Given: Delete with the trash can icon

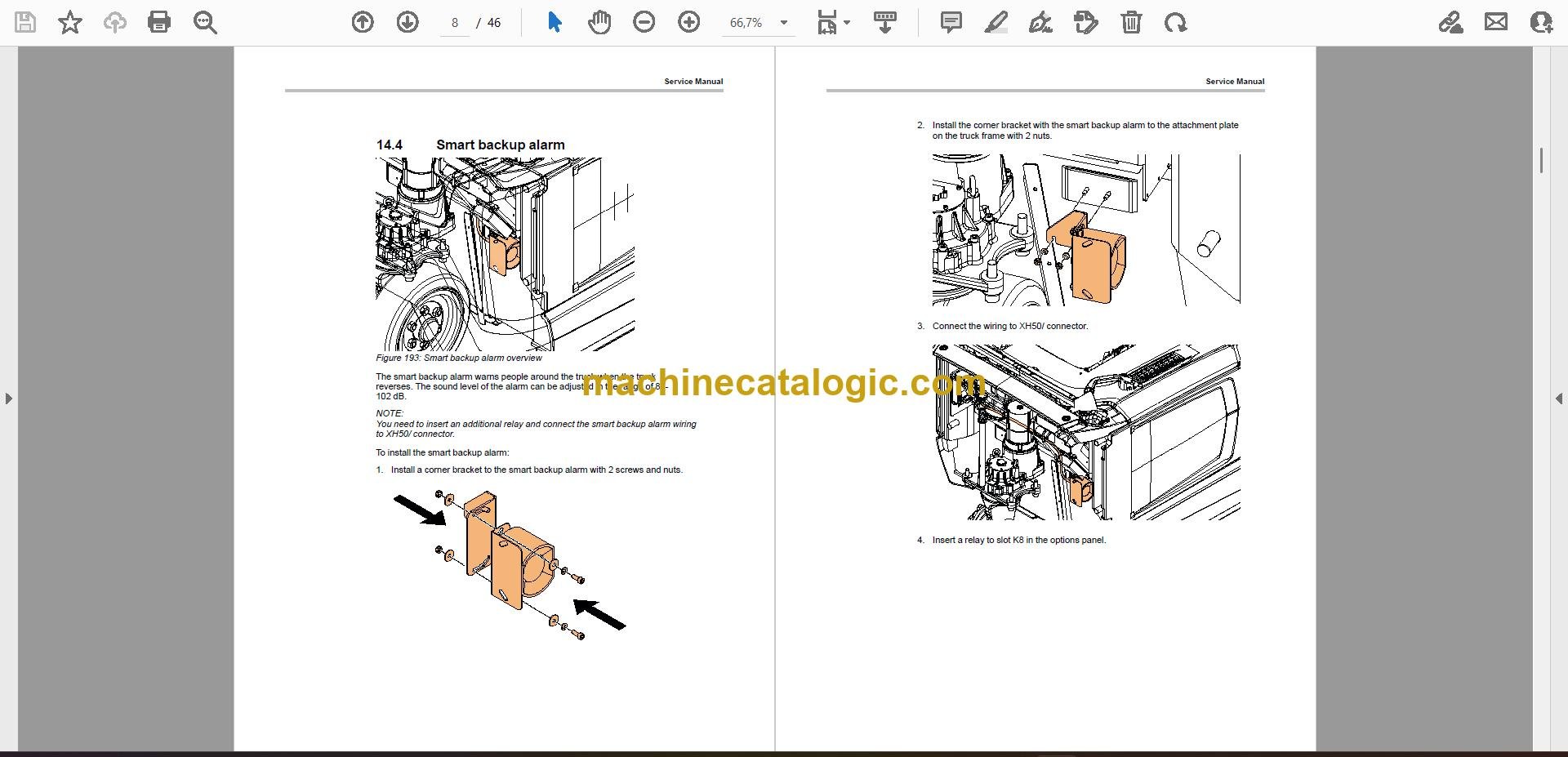Looking at the screenshot, I should [1131, 22].
